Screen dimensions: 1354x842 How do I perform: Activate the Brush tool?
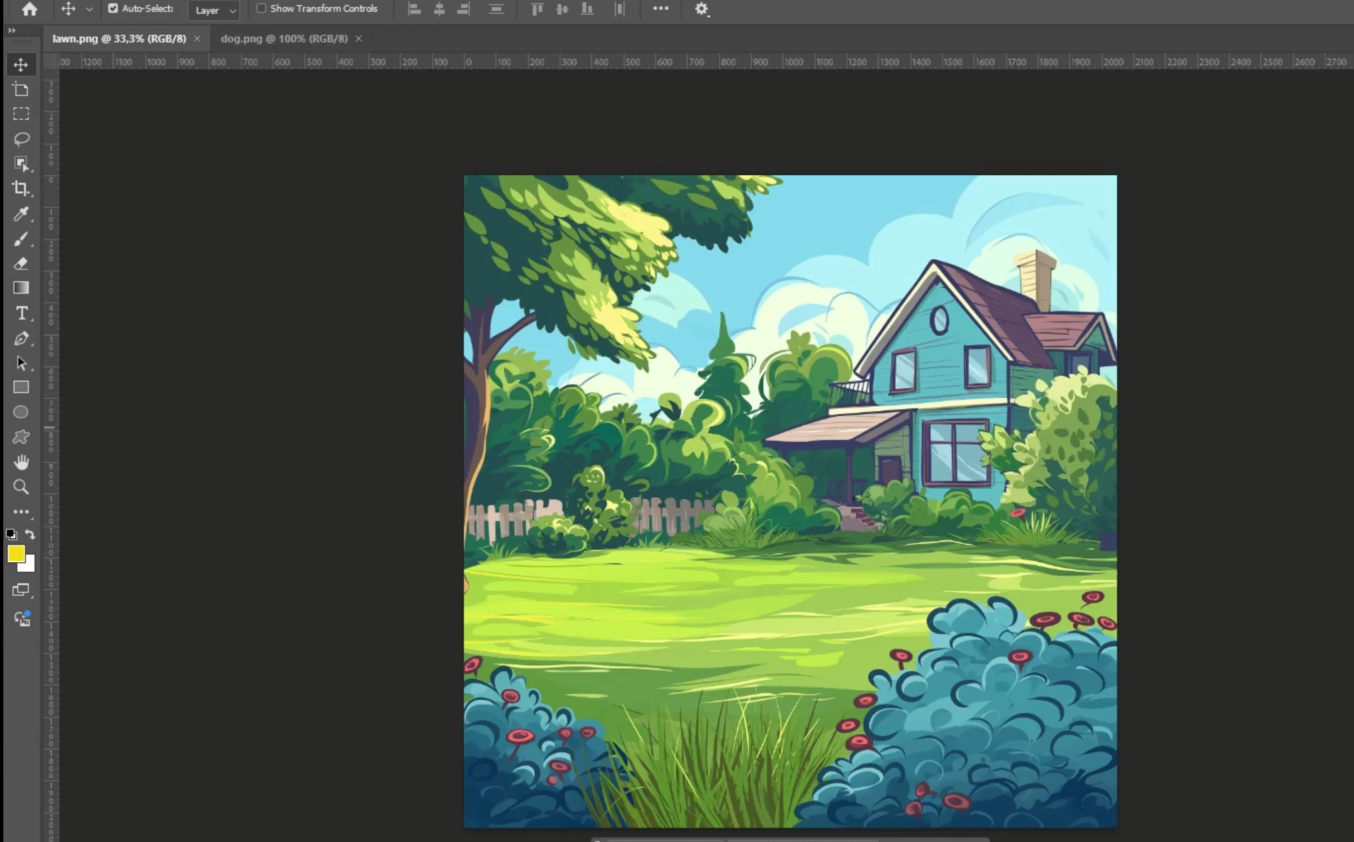(21, 239)
